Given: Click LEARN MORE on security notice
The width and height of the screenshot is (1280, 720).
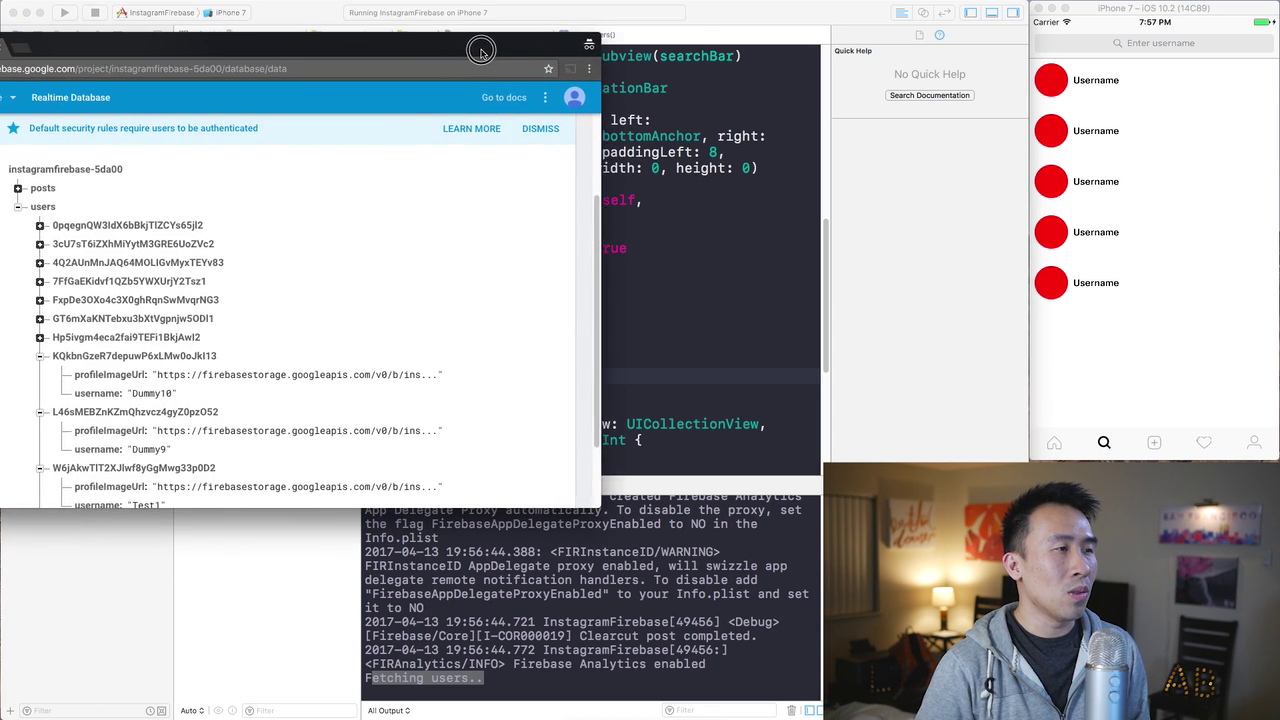Looking at the screenshot, I should (x=472, y=129).
